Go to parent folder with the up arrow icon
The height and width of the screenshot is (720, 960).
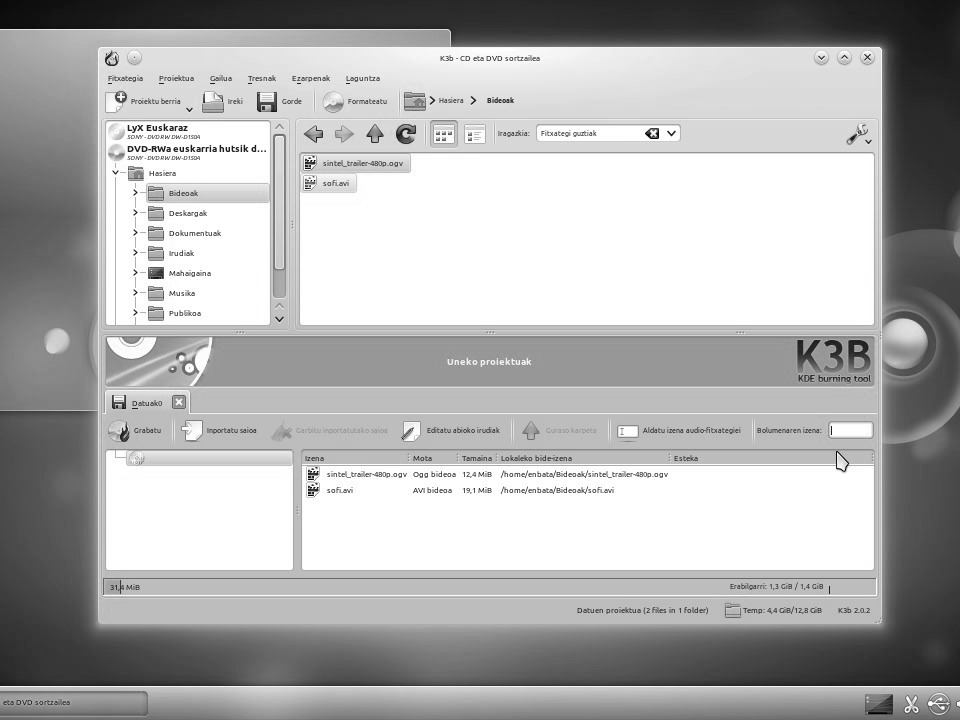pos(375,133)
